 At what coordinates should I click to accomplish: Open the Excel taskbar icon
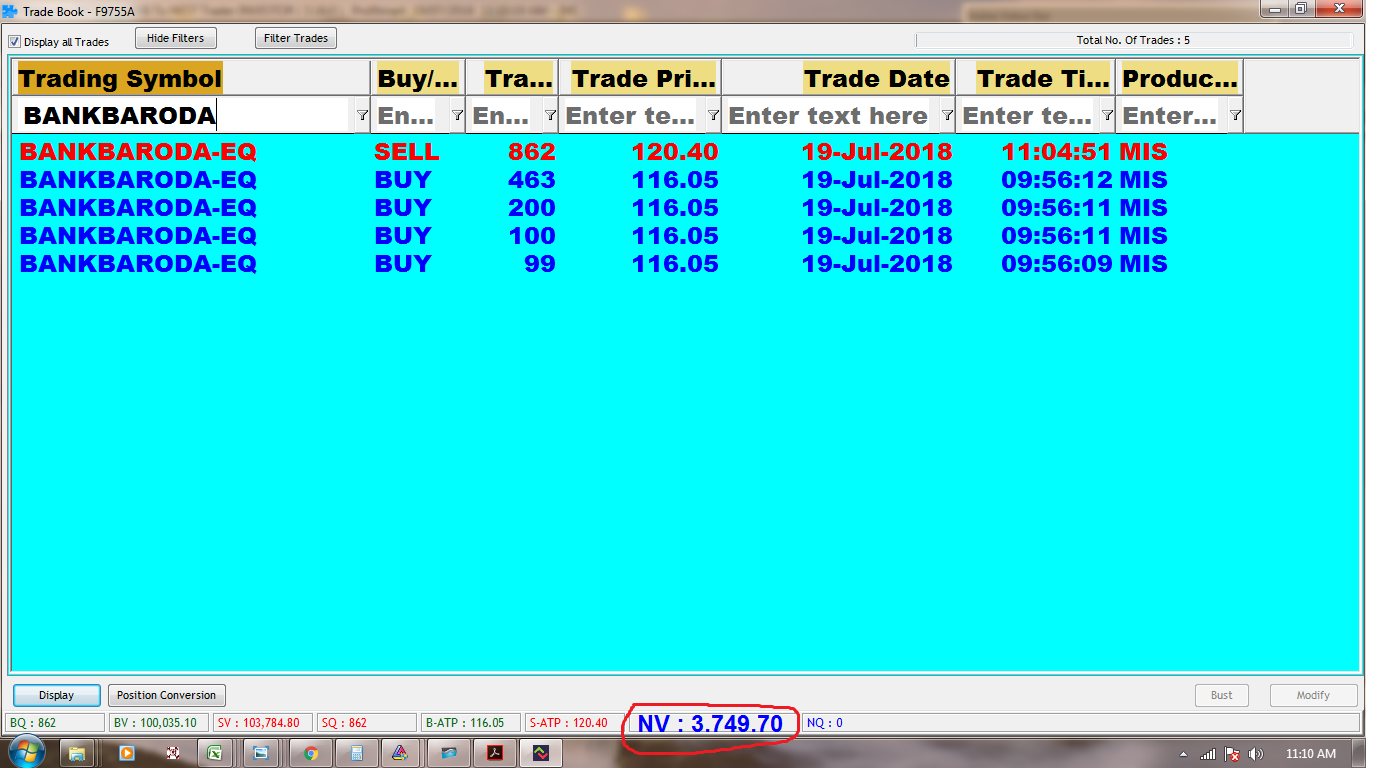[x=215, y=753]
